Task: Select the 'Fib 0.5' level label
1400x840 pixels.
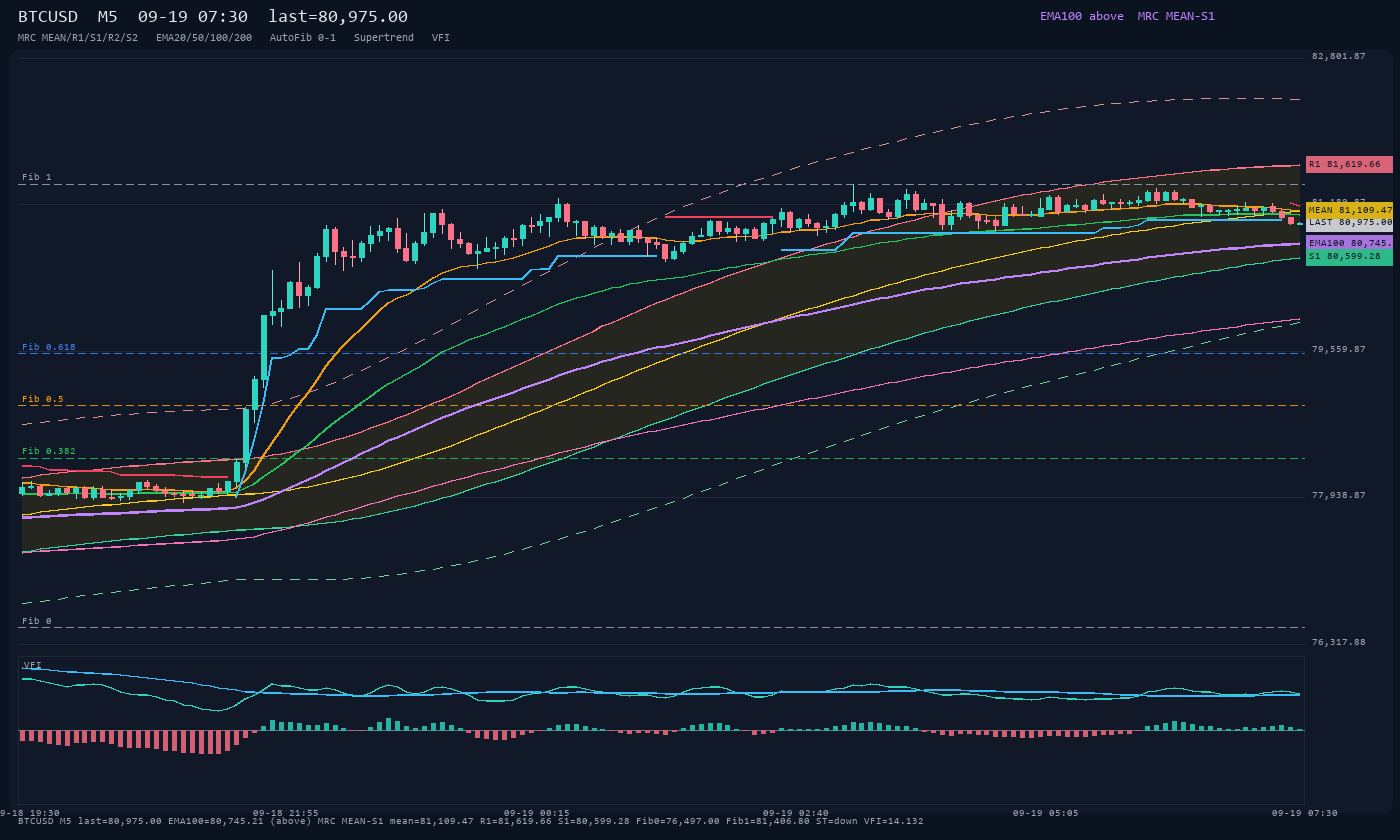Action: [43, 399]
